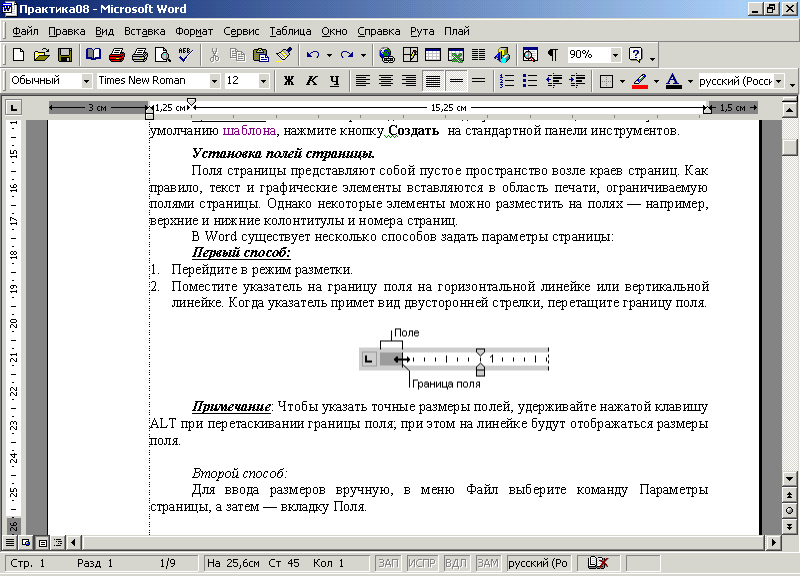Click the ИСПР status bar indicator
800x576 pixels.
[421, 563]
